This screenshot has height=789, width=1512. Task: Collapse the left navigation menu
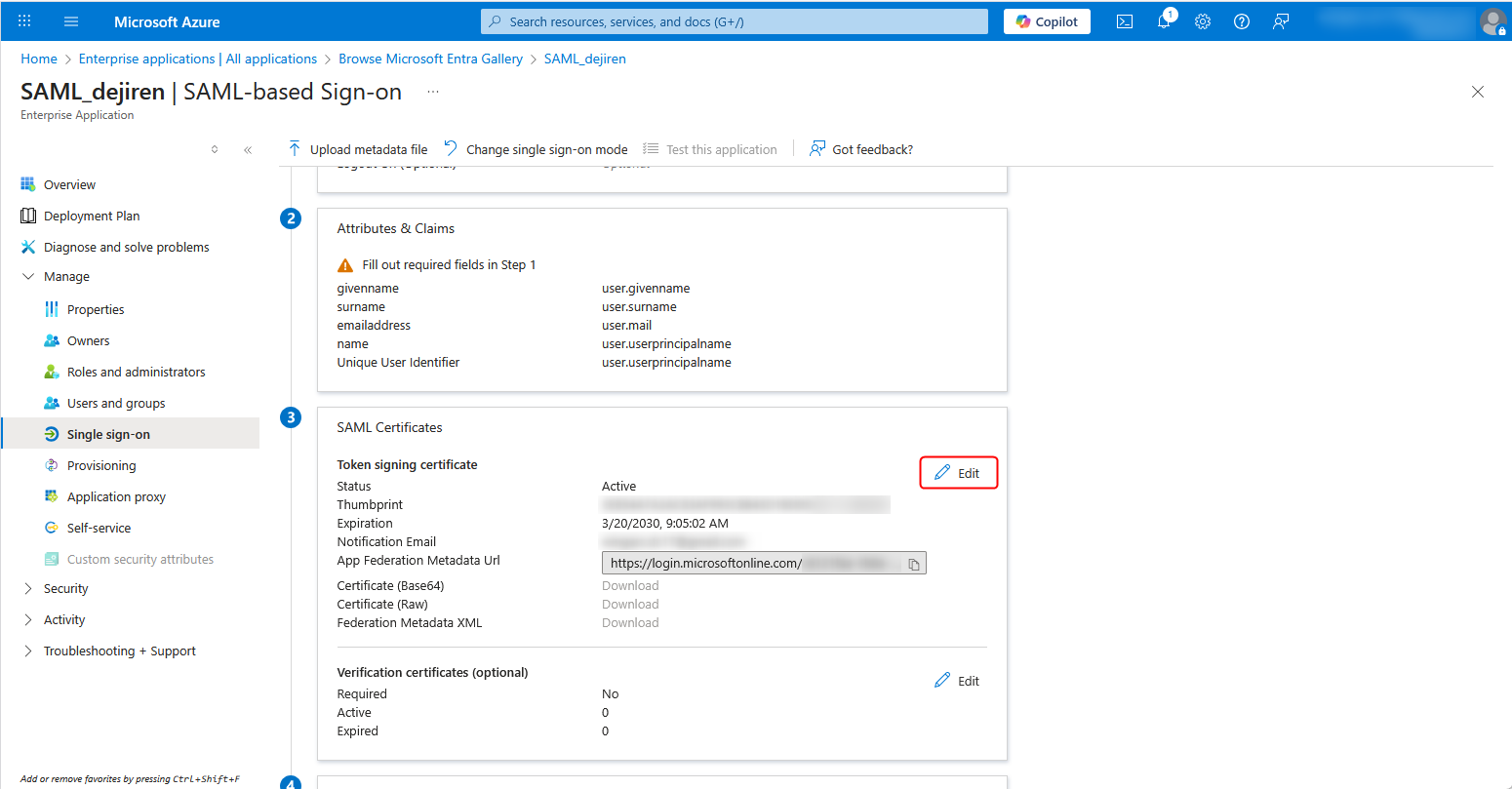click(248, 149)
